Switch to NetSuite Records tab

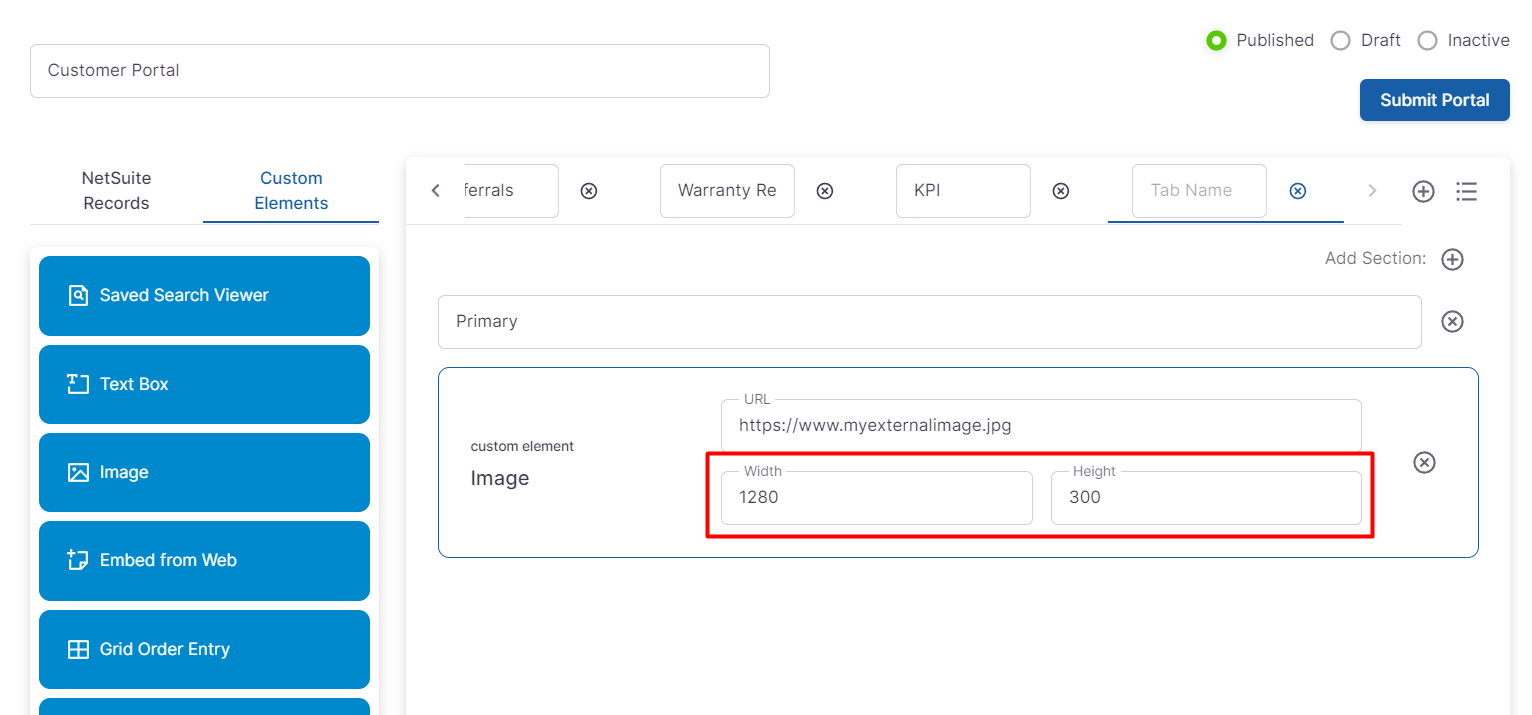[x=116, y=190]
